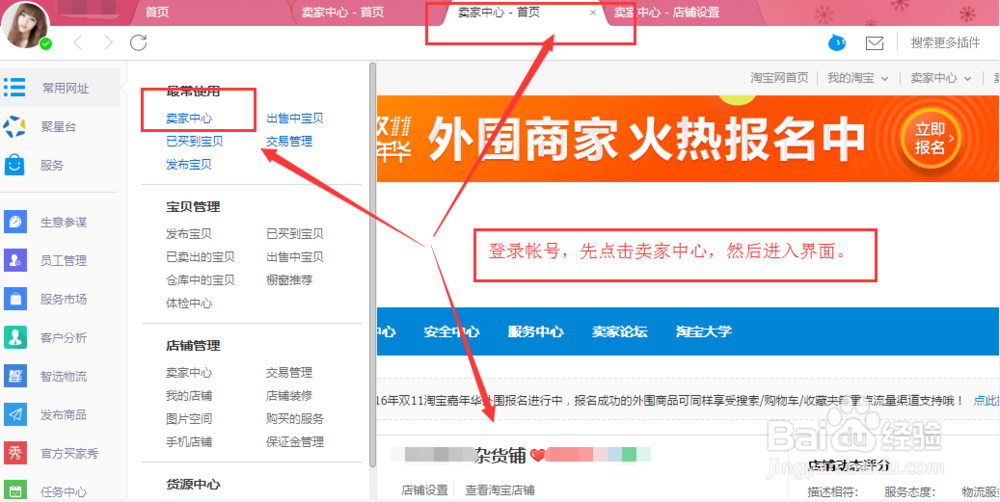The width and height of the screenshot is (1000, 502).
Task: Click 货源中心 section heading
Action: click(193, 485)
